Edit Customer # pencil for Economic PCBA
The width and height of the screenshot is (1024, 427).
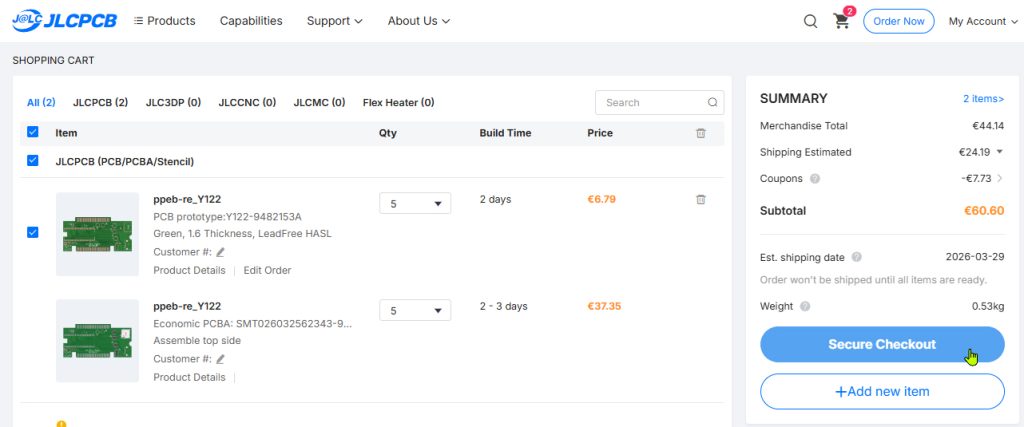[x=220, y=359]
